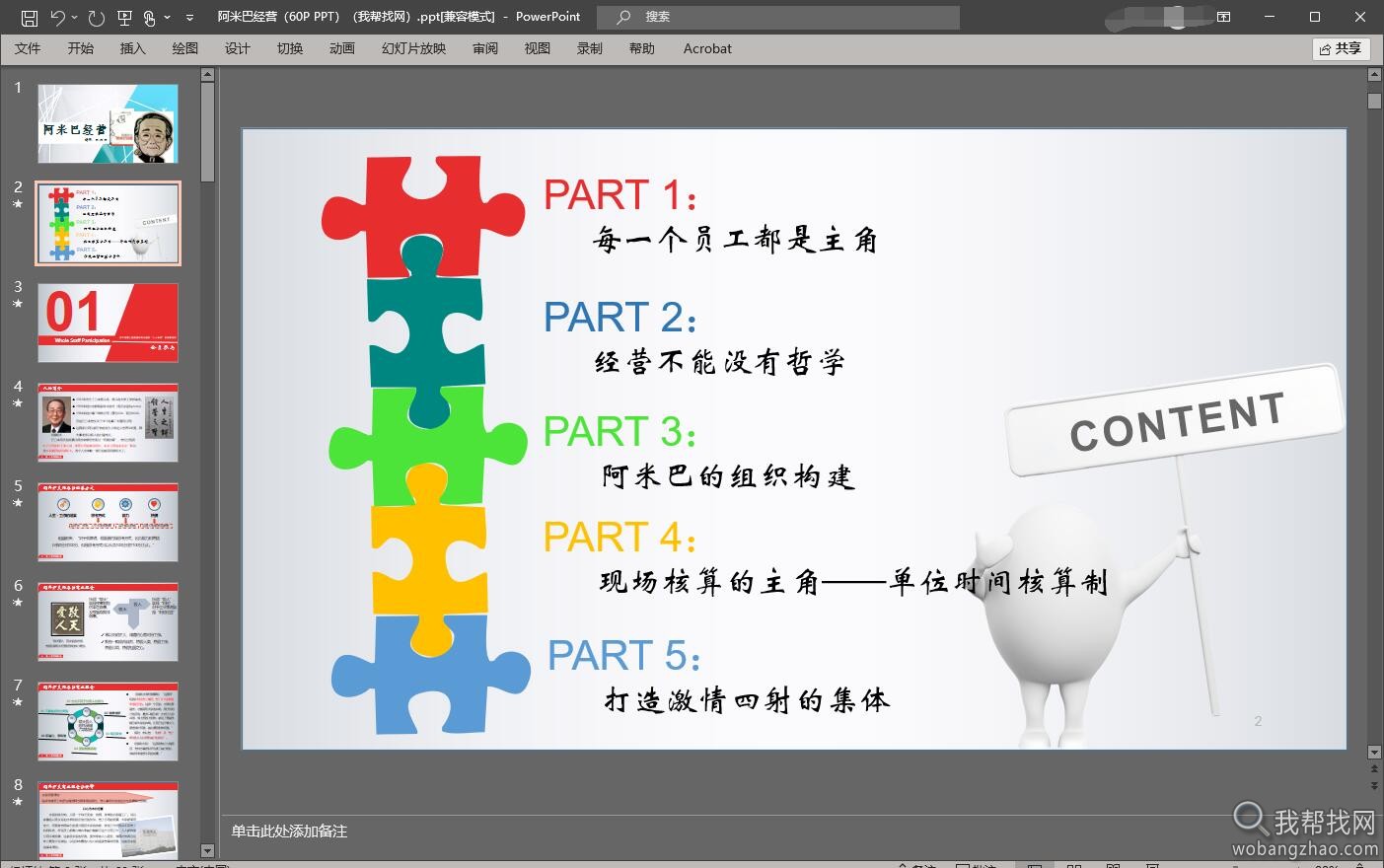Open the 视图 ribbon tab
This screenshot has height=868, width=1384.
(538, 48)
